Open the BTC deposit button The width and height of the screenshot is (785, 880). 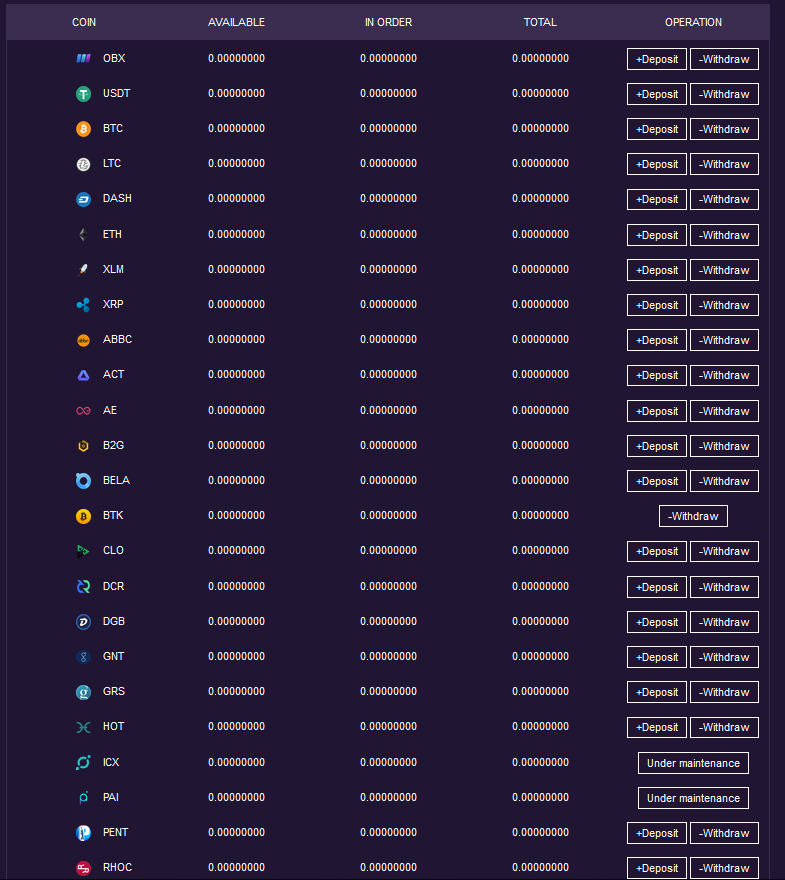[x=657, y=129]
